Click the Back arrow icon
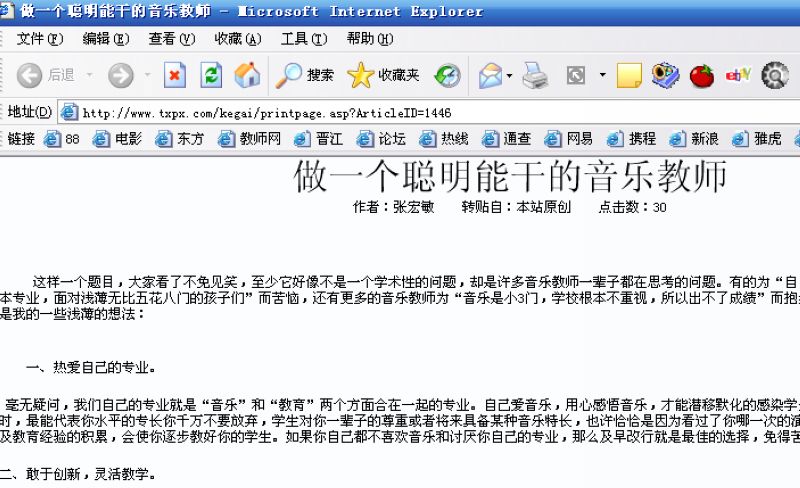Screen dimensions: 800x488 pos(29,76)
